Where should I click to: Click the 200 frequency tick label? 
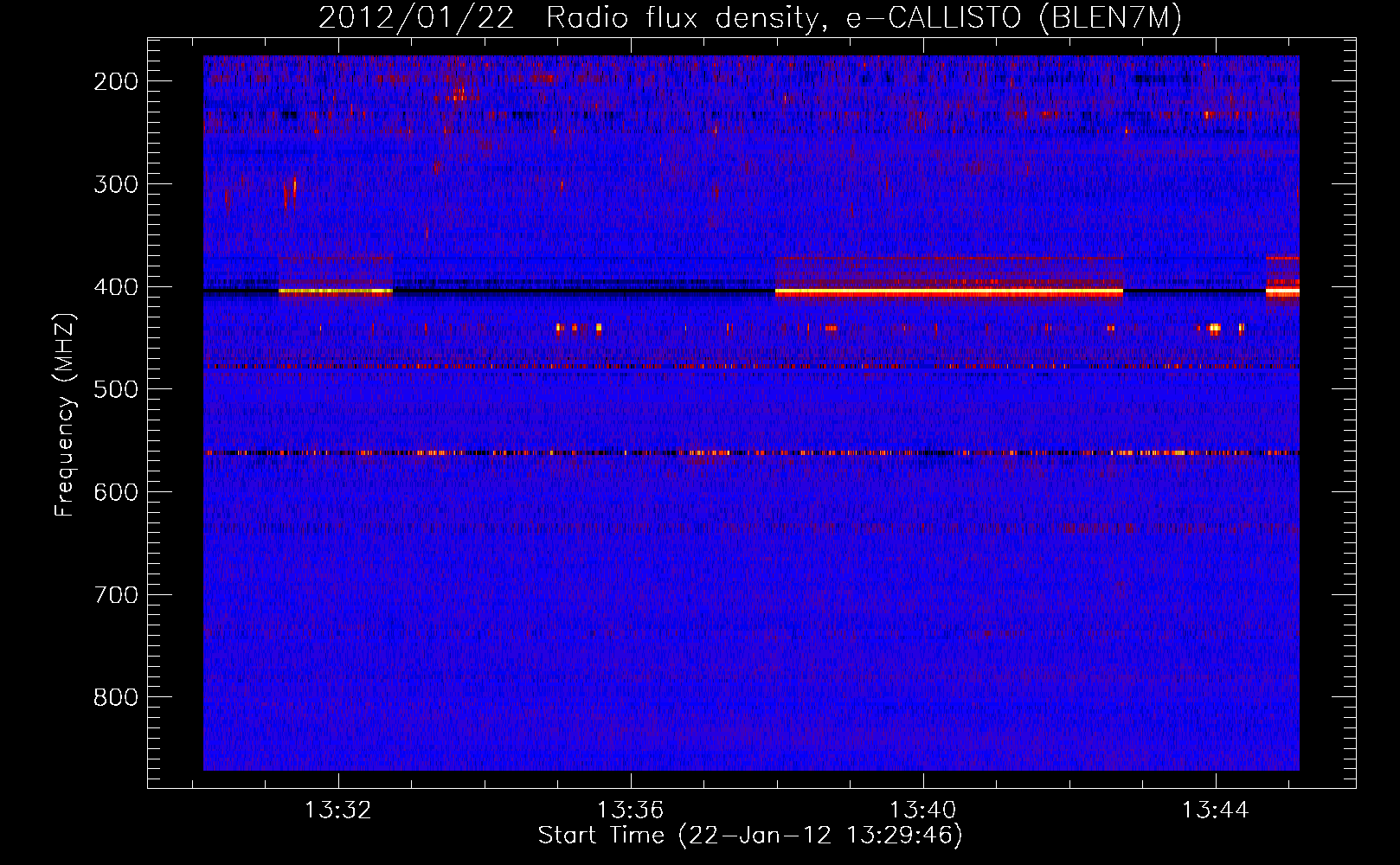(x=116, y=81)
